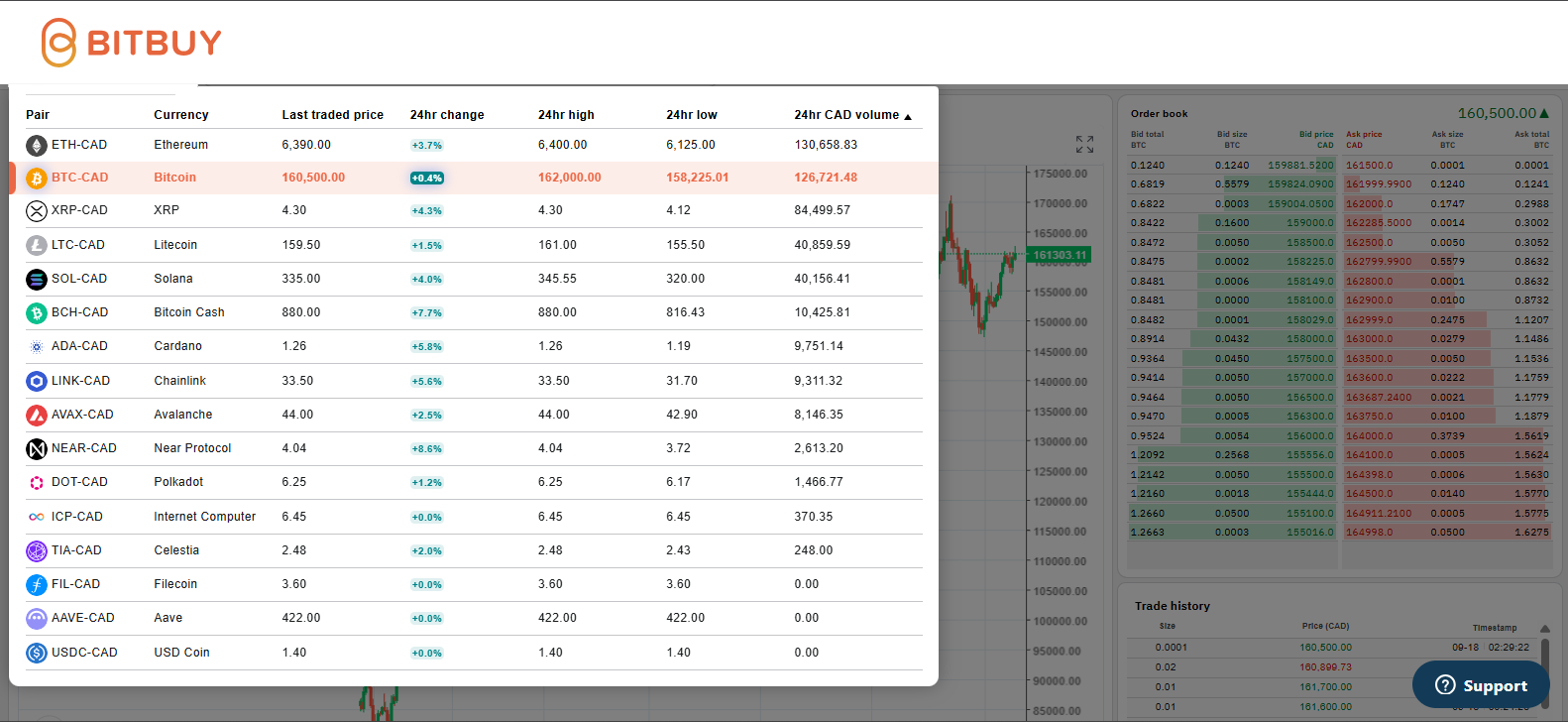1568x722 pixels.
Task: Choose the DOT-CAD pair link
Action: pyautogui.click(x=79, y=482)
